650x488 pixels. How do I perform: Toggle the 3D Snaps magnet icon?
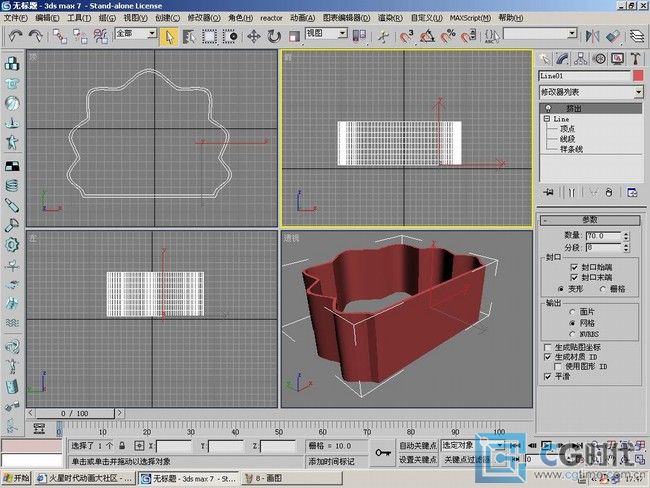pyautogui.click(x=407, y=36)
